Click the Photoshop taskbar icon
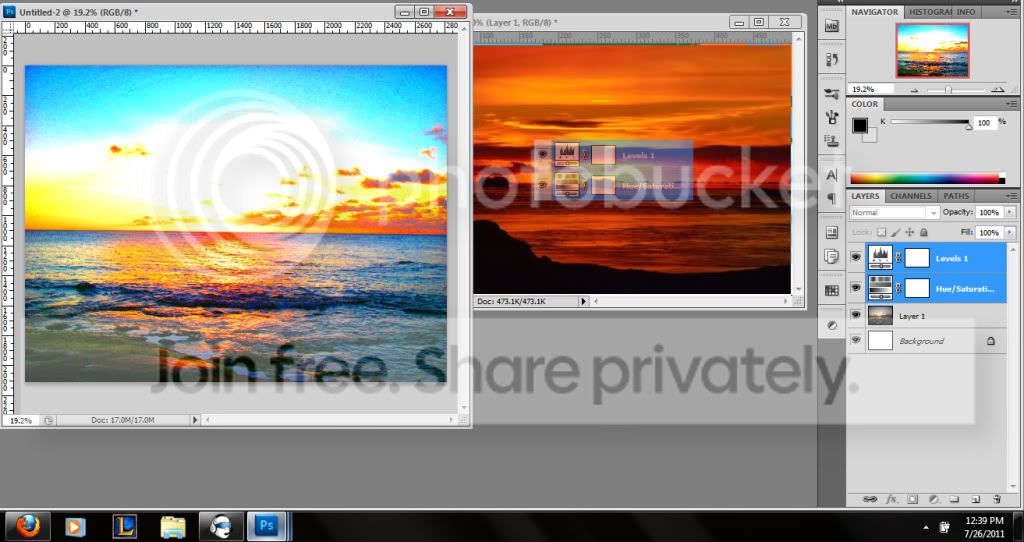Image resolution: width=1024 pixels, height=542 pixels. [266, 526]
